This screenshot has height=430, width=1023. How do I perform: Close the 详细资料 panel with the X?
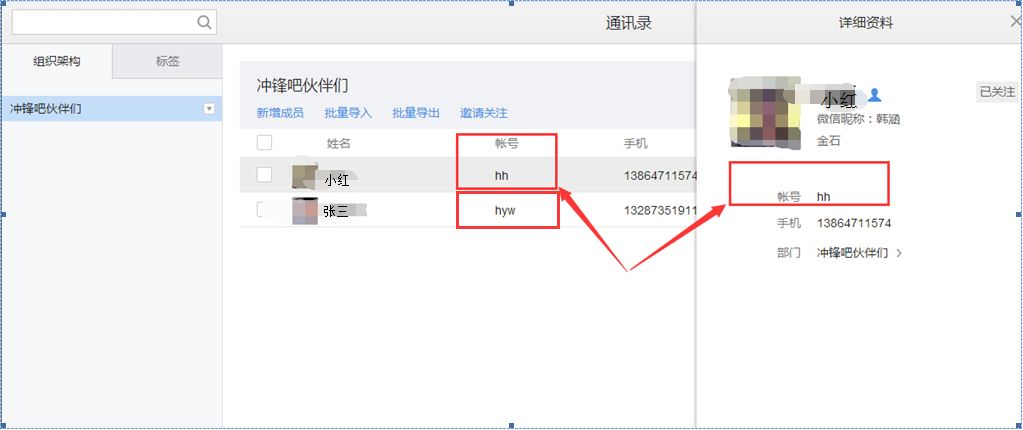(x=1016, y=20)
